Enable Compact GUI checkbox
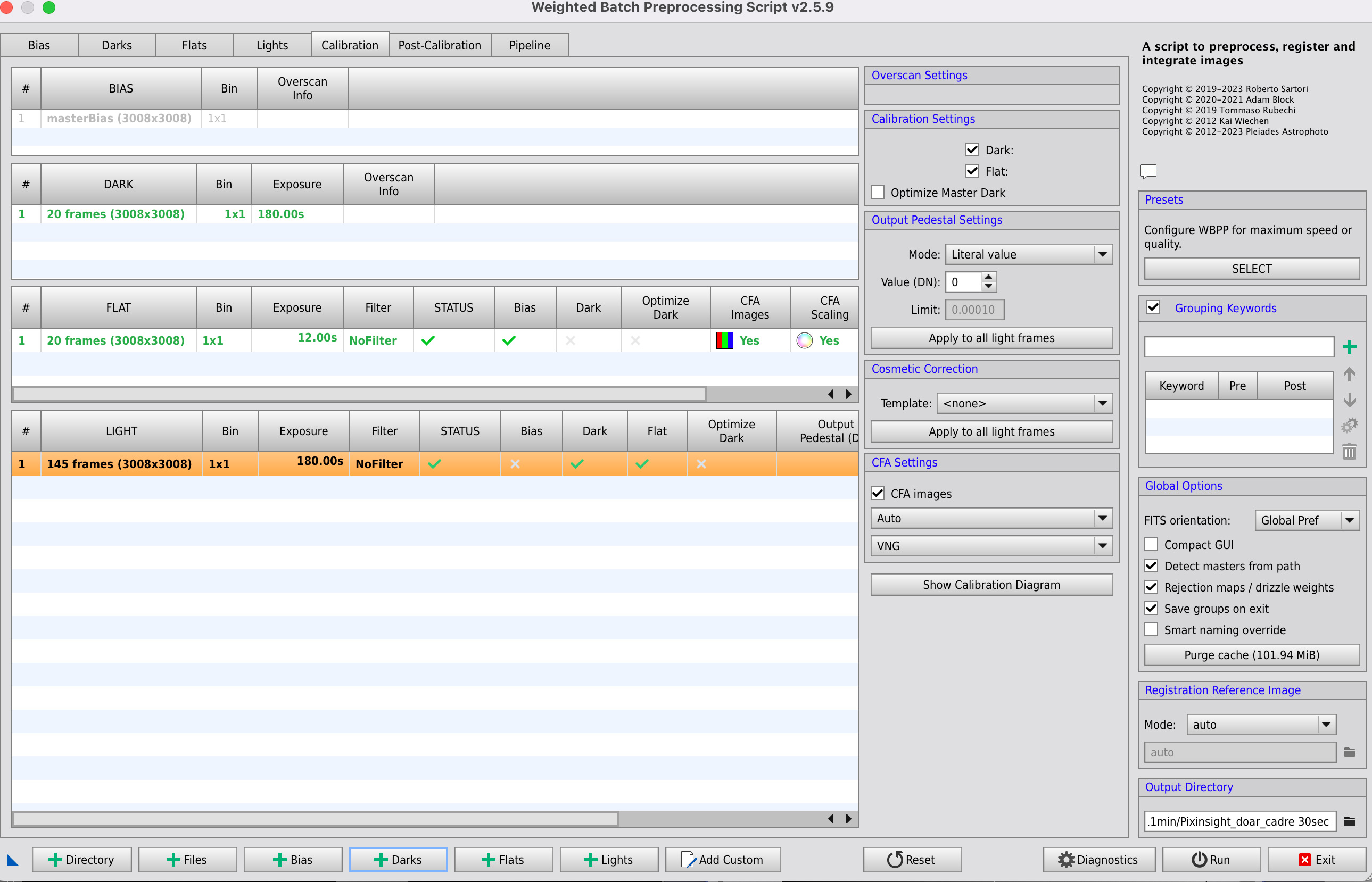The image size is (1372, 882). 1151,544
